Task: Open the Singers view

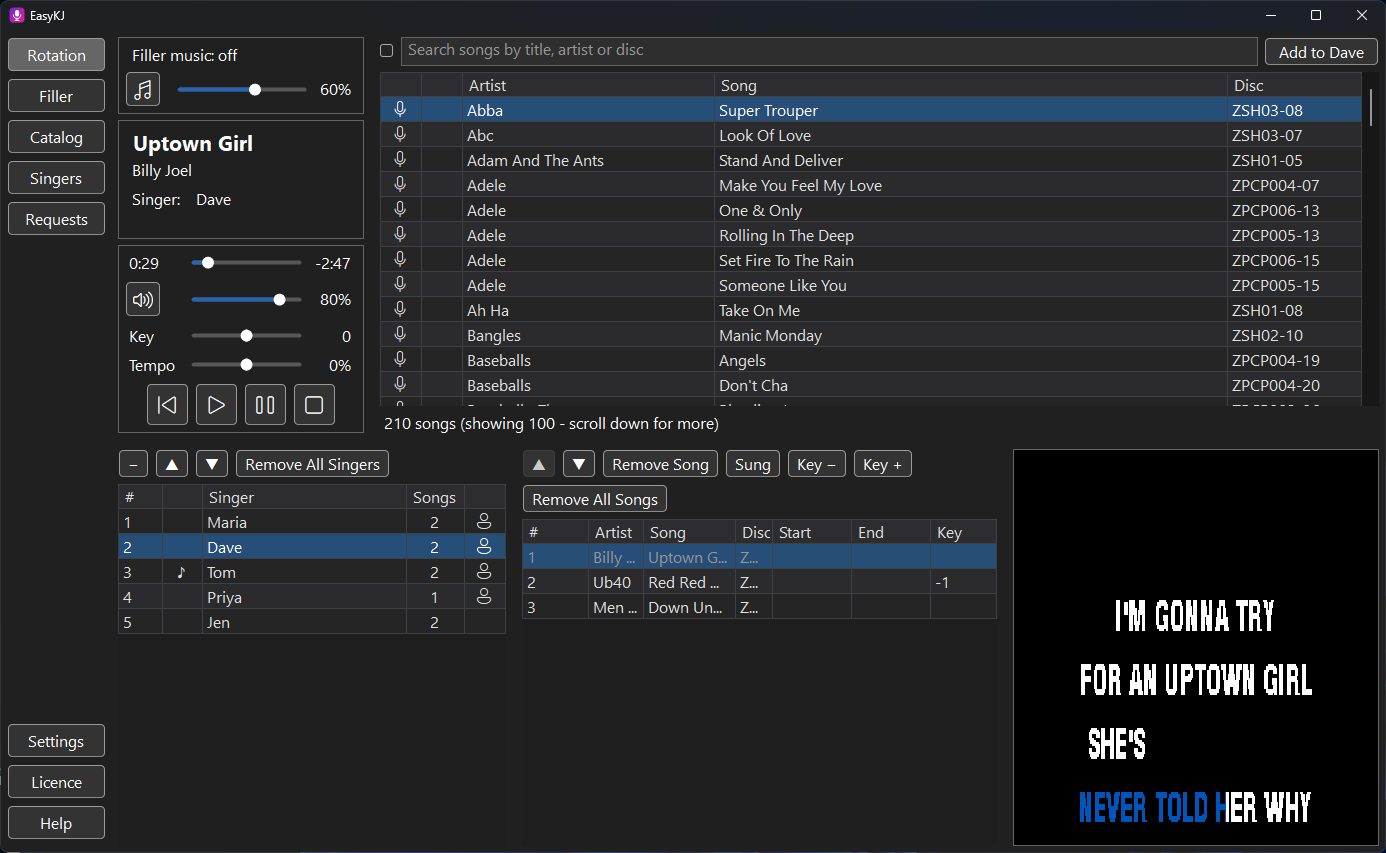Action: pos(56,178)
